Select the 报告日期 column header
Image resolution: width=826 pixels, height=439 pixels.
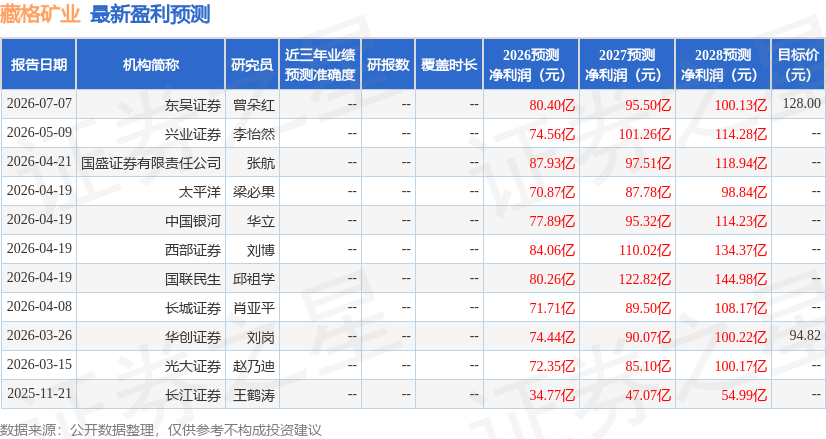click(38, 64)
